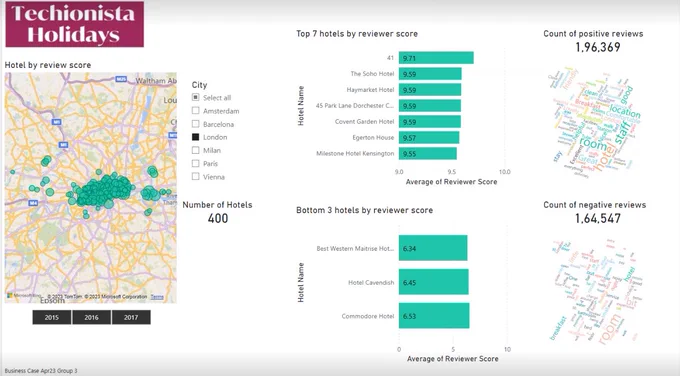Click the Bottom 3 hotels chart title
Viewport: 680px width, 376px height.
(364, 210)
